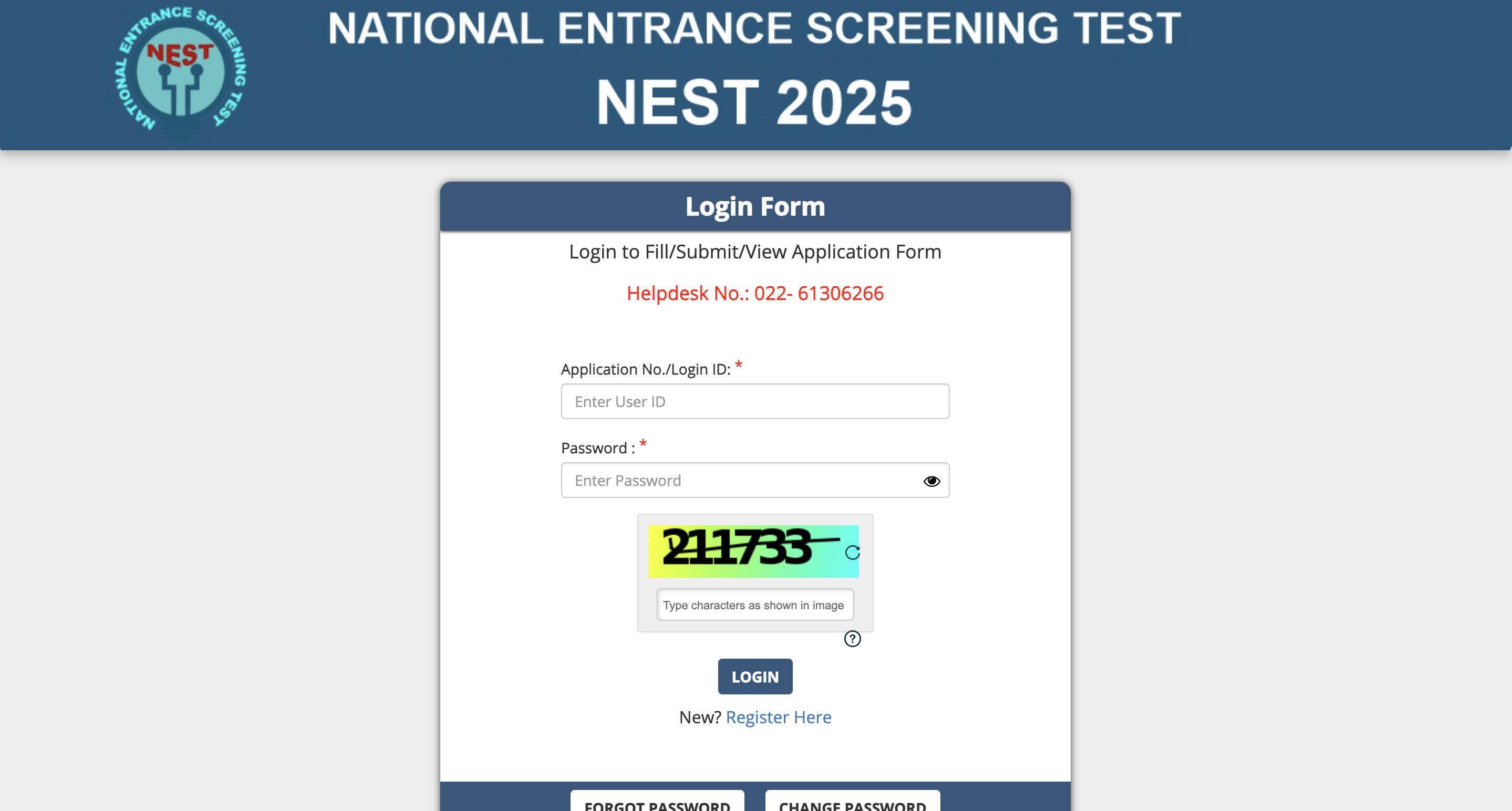This screenshot has width=1512, height=811.
Task: Click the FORGOT PASSWORD button
Action: pyautogui.click(x=657, y=803)
